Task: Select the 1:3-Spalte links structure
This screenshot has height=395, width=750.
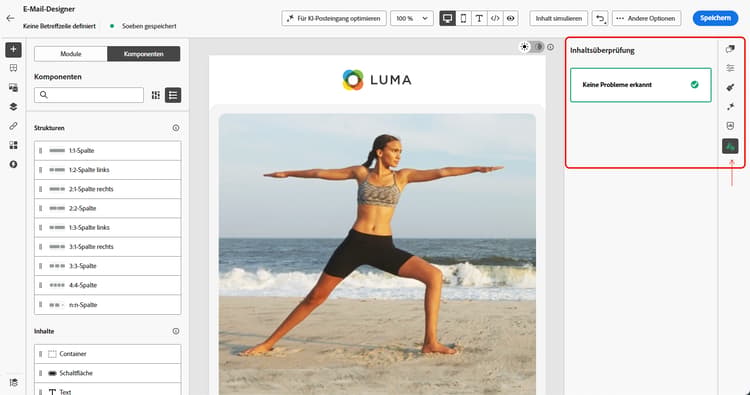Action: pyautogui.click(x=108, y=227)
